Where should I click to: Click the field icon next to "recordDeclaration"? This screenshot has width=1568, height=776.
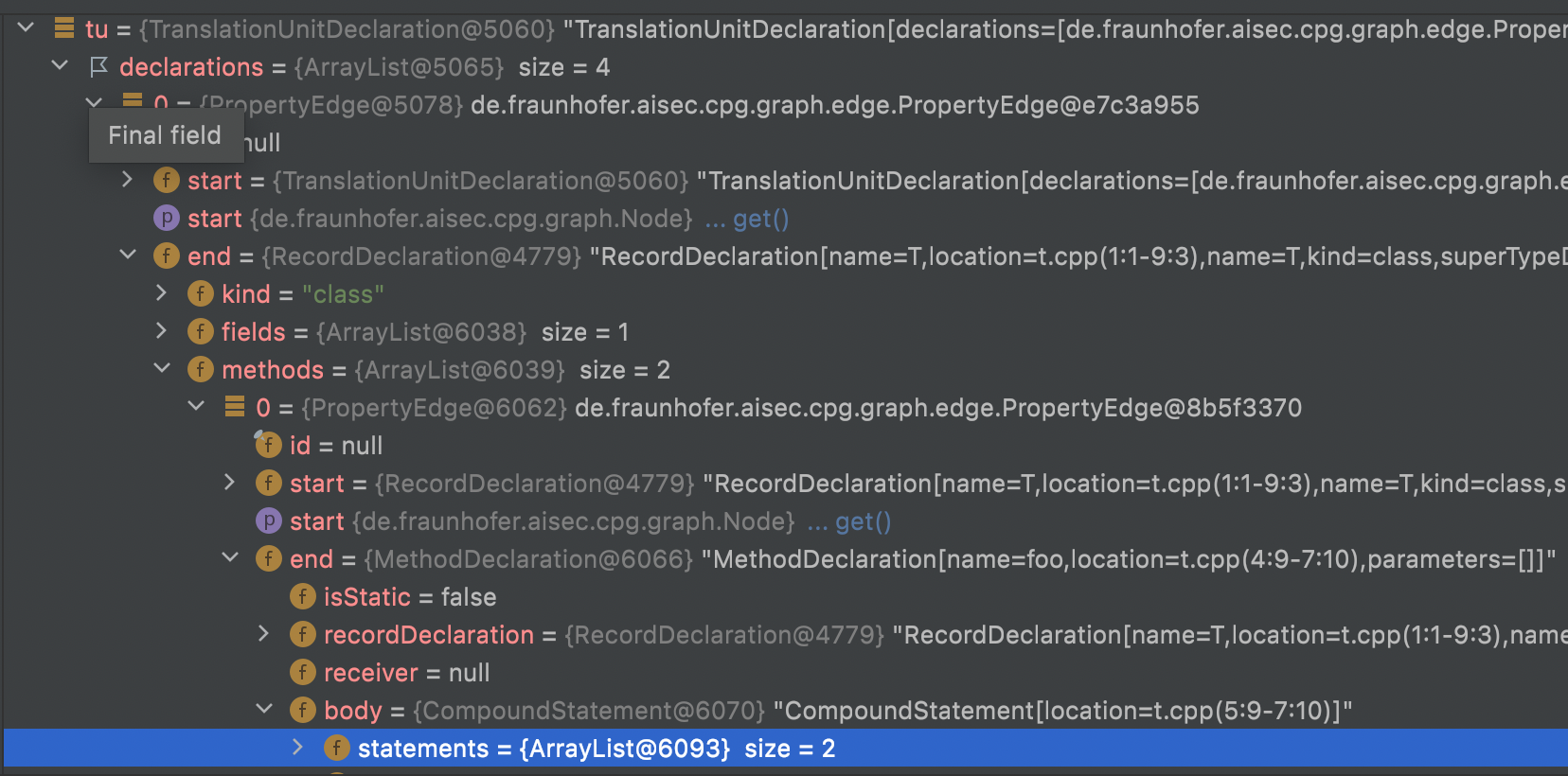click(303, 634)
